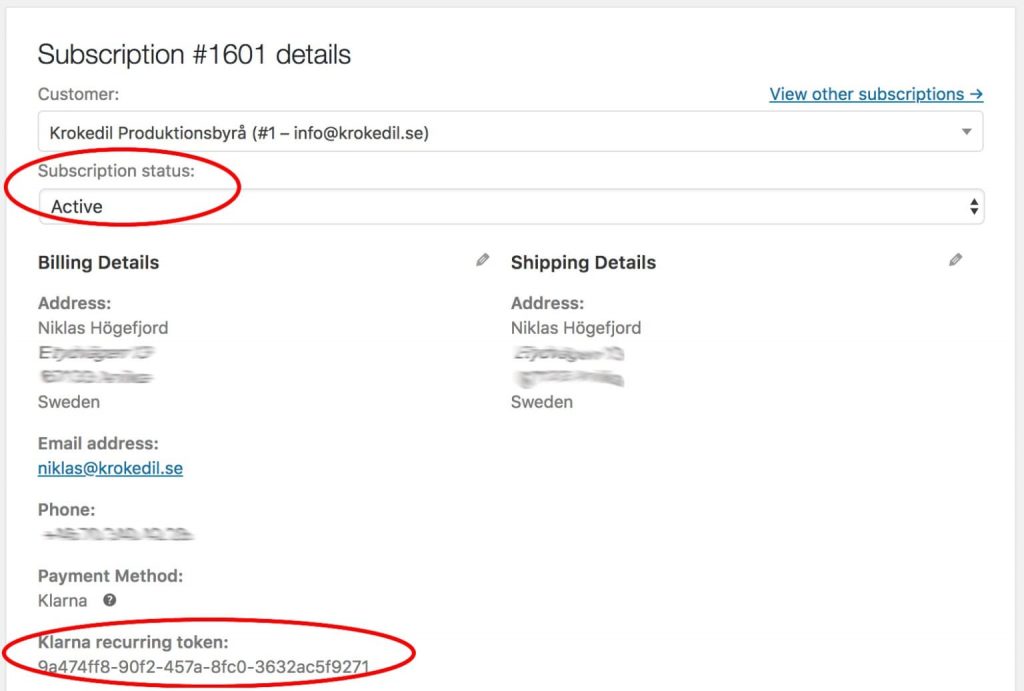Click Niklas Högefjord under shipping address
1024x691 pixels.
tap(576, 328)
